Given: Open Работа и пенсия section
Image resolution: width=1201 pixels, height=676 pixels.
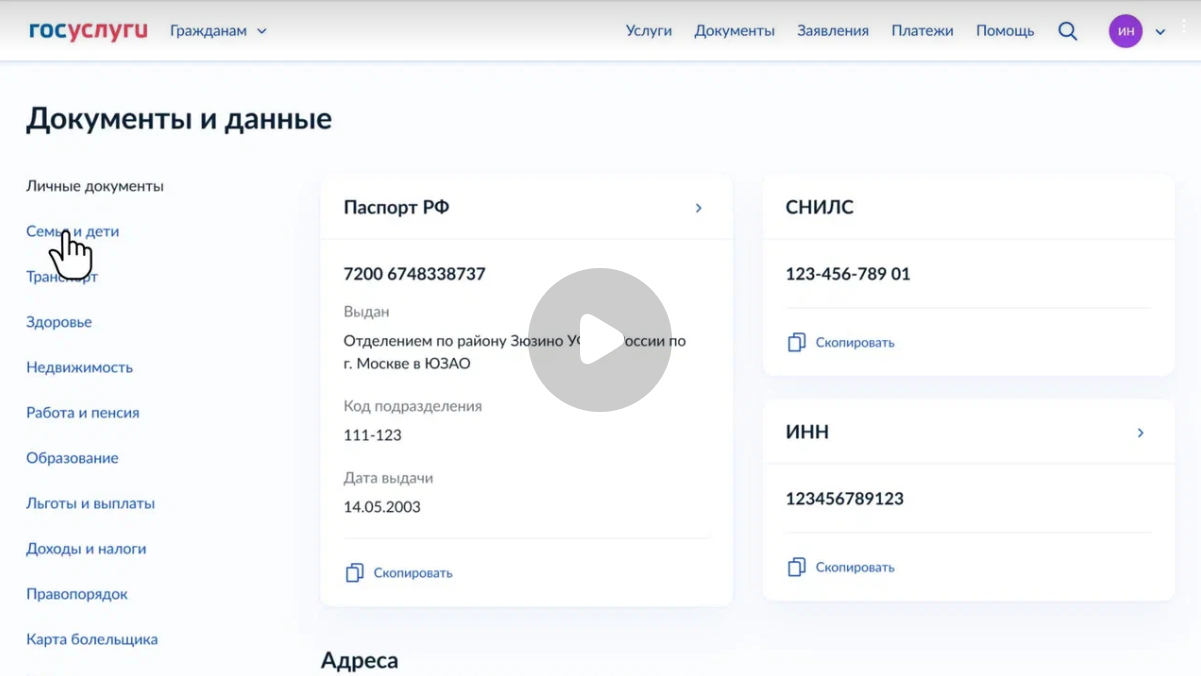Looking at the screenshot, I should click(82, 412).
